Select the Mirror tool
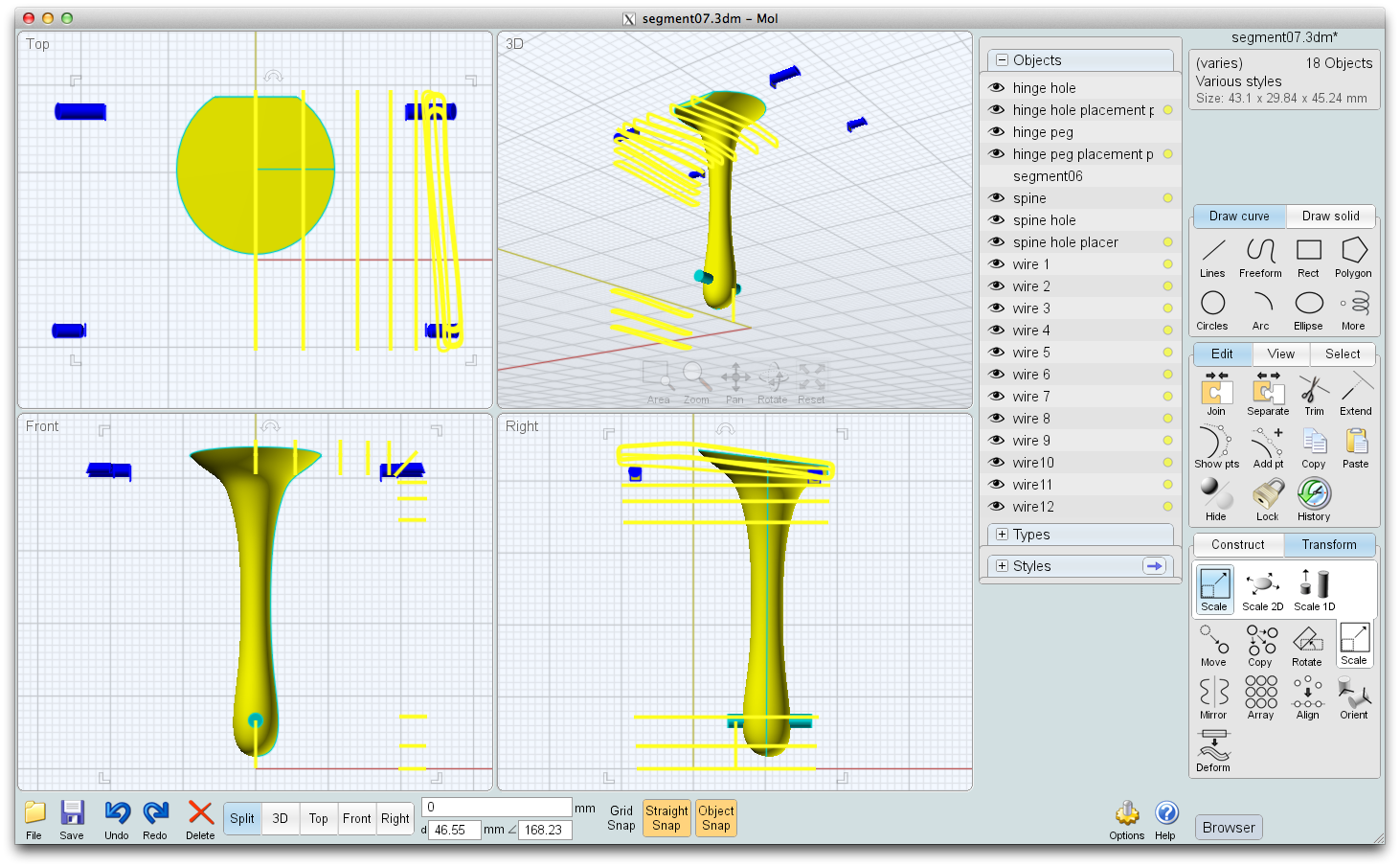Screen dimensions: 1400x867 [1213, 697]
